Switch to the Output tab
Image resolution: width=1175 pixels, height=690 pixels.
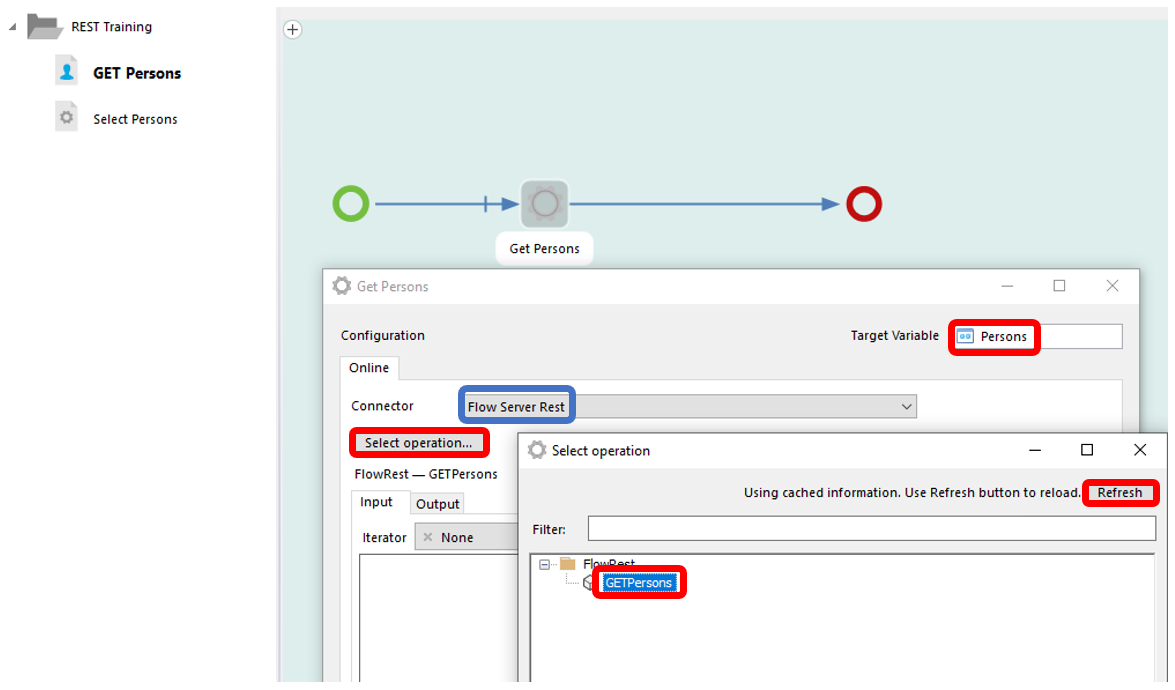[437, 504]
